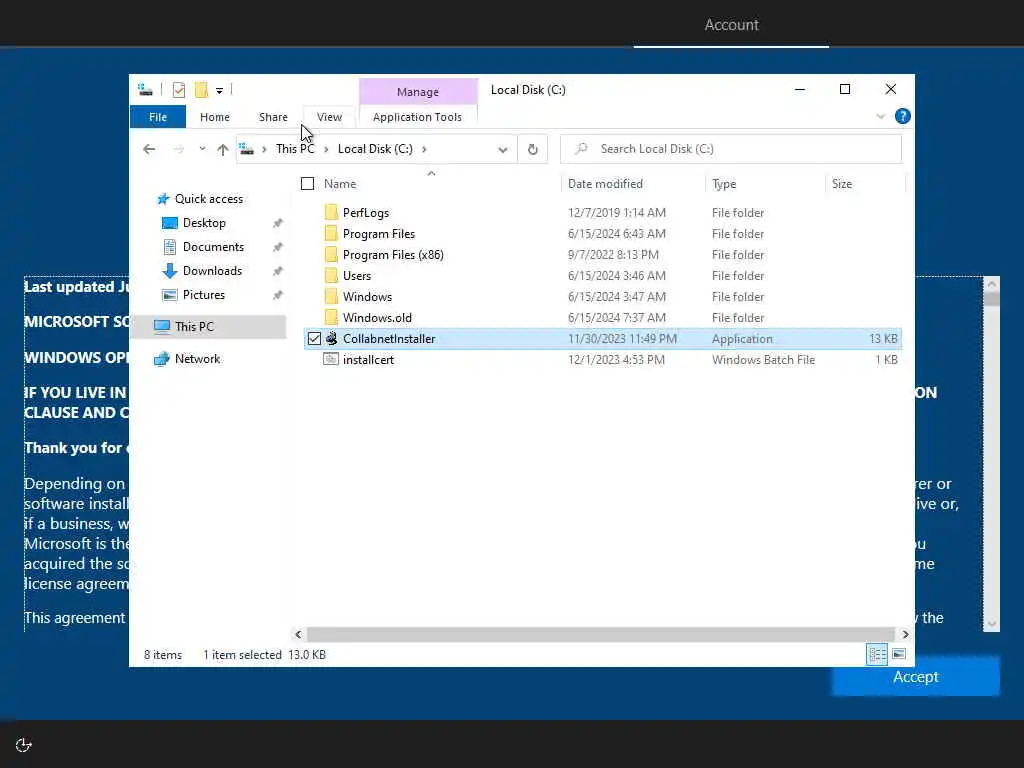Image resolution: width=1024 pixels, height=768 pixels.
Task: Sort by the Type column header
Action: (724, 184)
